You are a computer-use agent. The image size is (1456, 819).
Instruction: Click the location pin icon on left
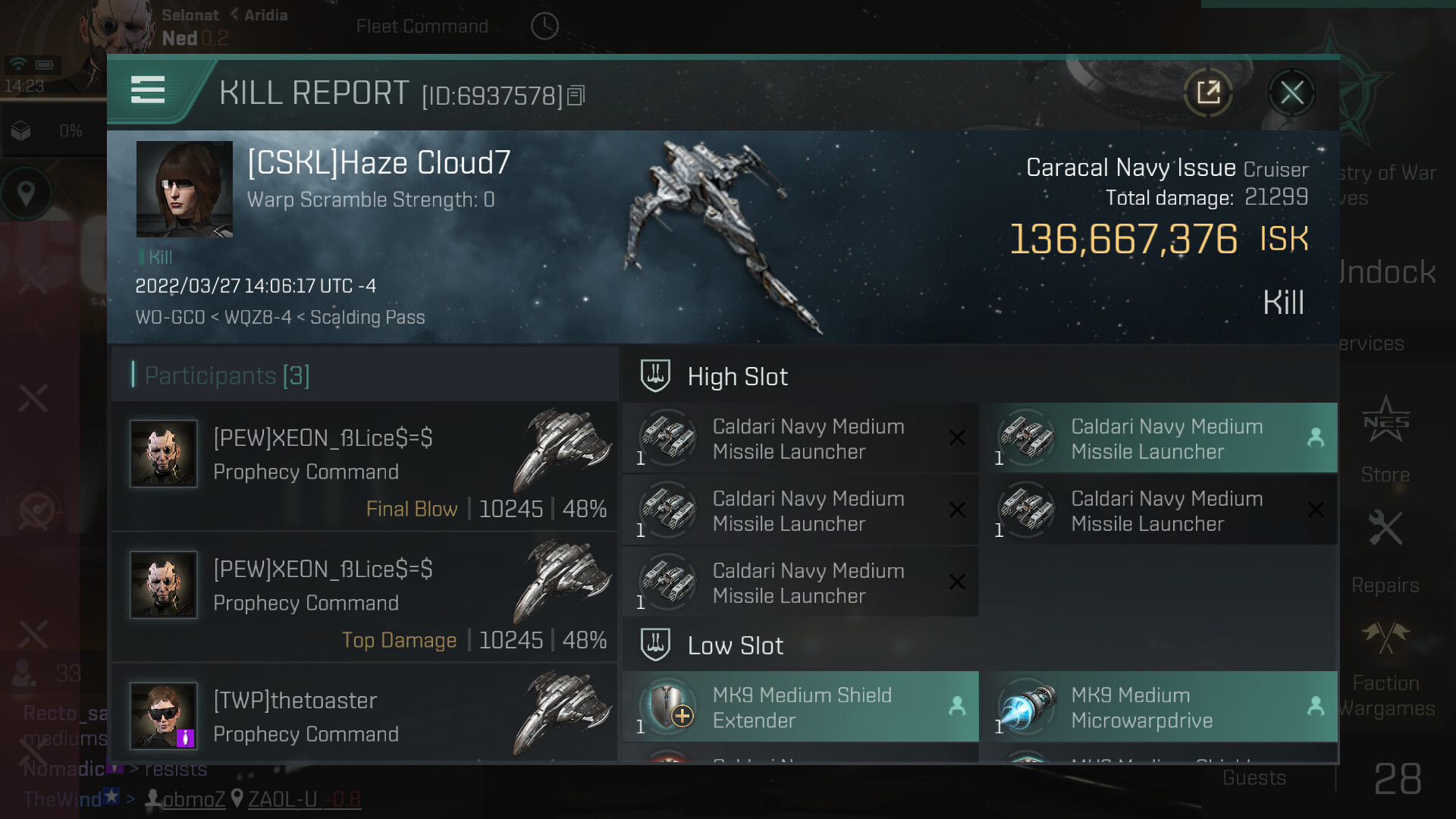click(27, 193)
